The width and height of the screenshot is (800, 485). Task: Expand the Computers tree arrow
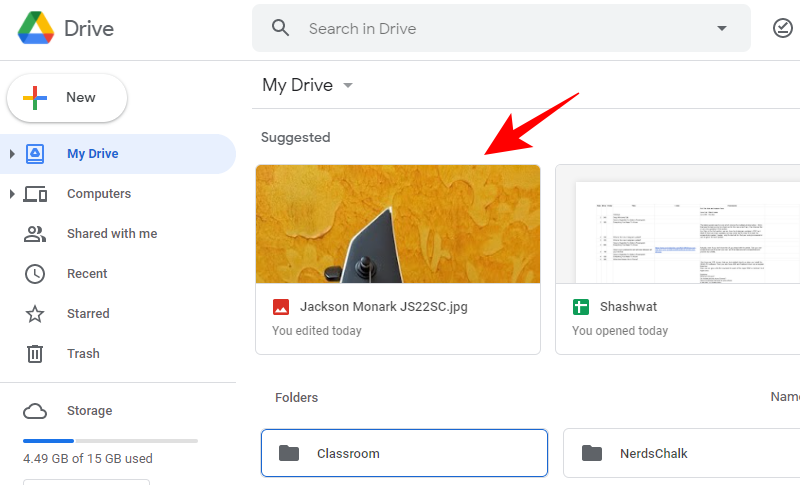coord(12,194)
